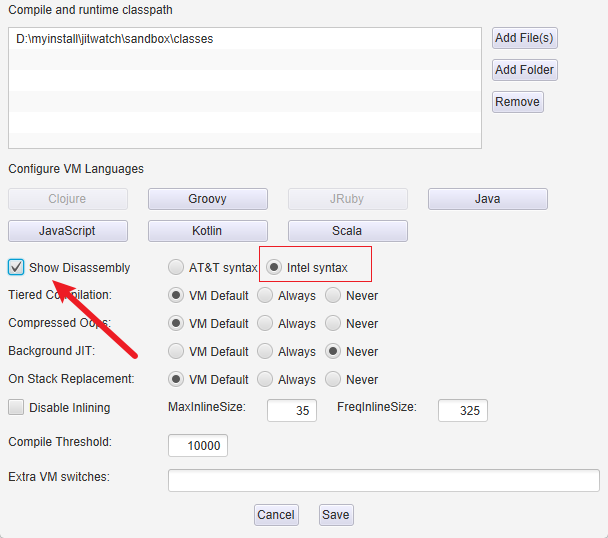Select the sandbox\classes classpath entry

[x=115, y=39]
